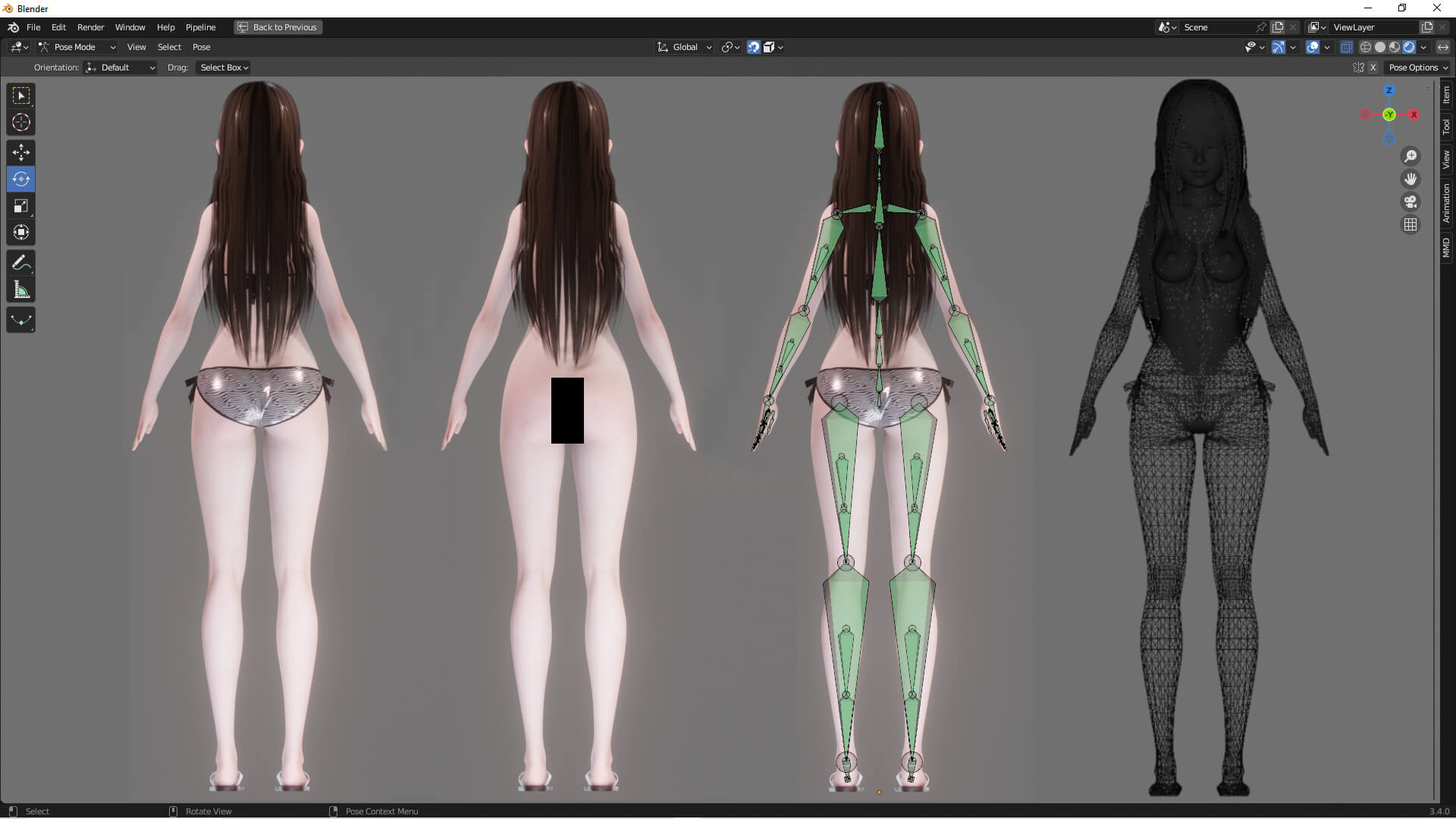Image resolution: width=1456 pixels, height=819 pixels.
Task: Toggle X-Ray view
Action: point(1346,47)
